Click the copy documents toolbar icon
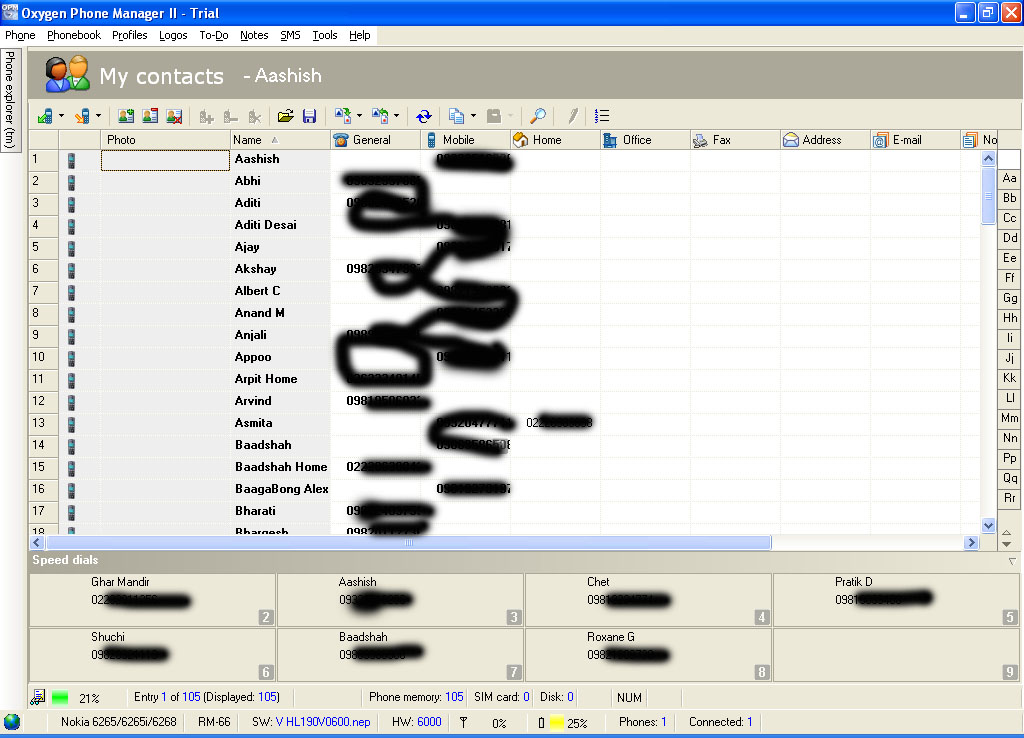Screen dimensions: 1024x738 [x=456, y=116]
